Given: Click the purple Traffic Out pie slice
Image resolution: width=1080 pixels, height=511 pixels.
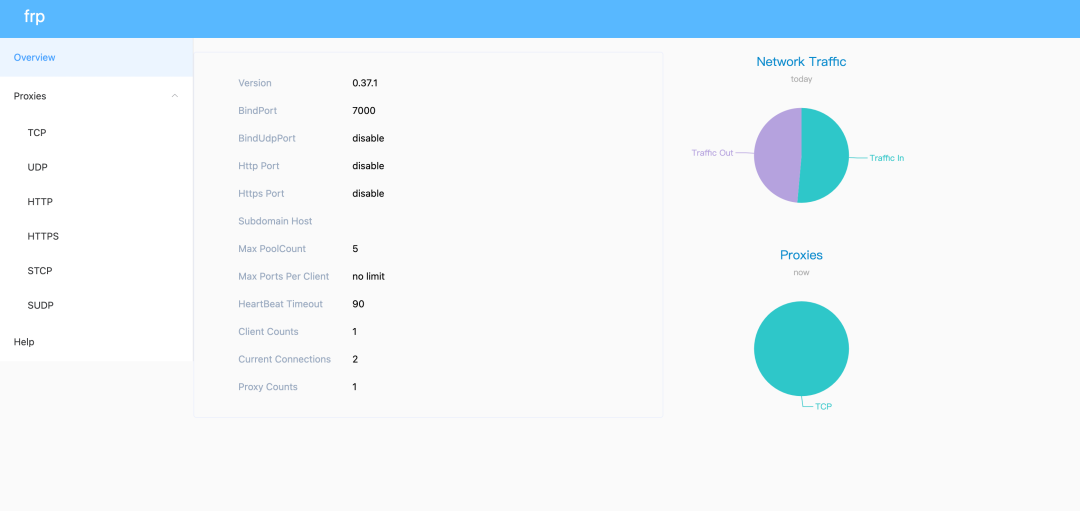Looking at the screenshot, I should coord(776,155).
